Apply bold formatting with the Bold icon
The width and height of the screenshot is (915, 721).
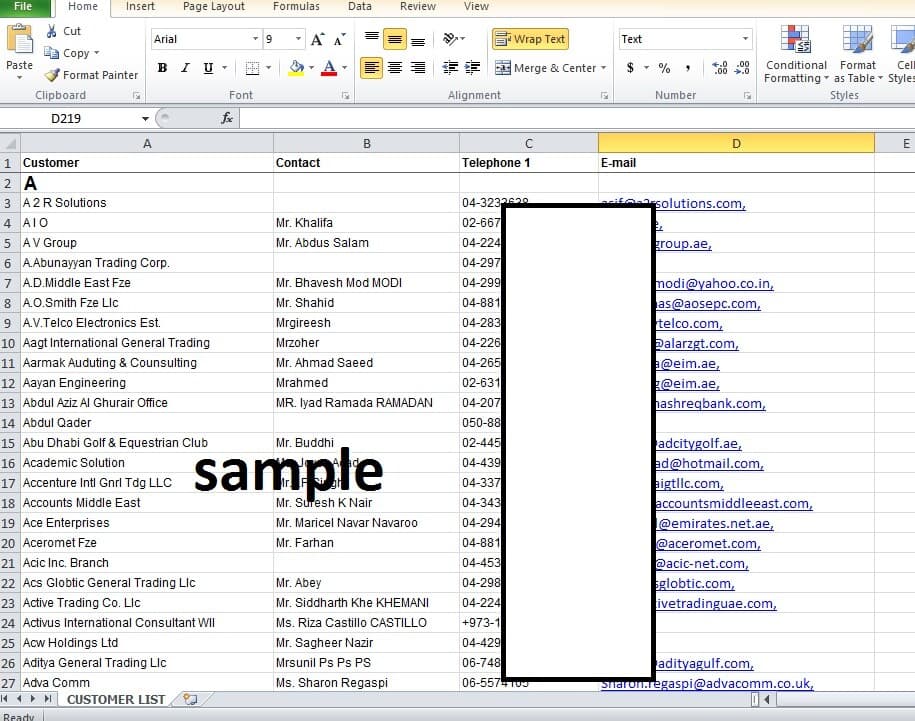coord(161,67)
